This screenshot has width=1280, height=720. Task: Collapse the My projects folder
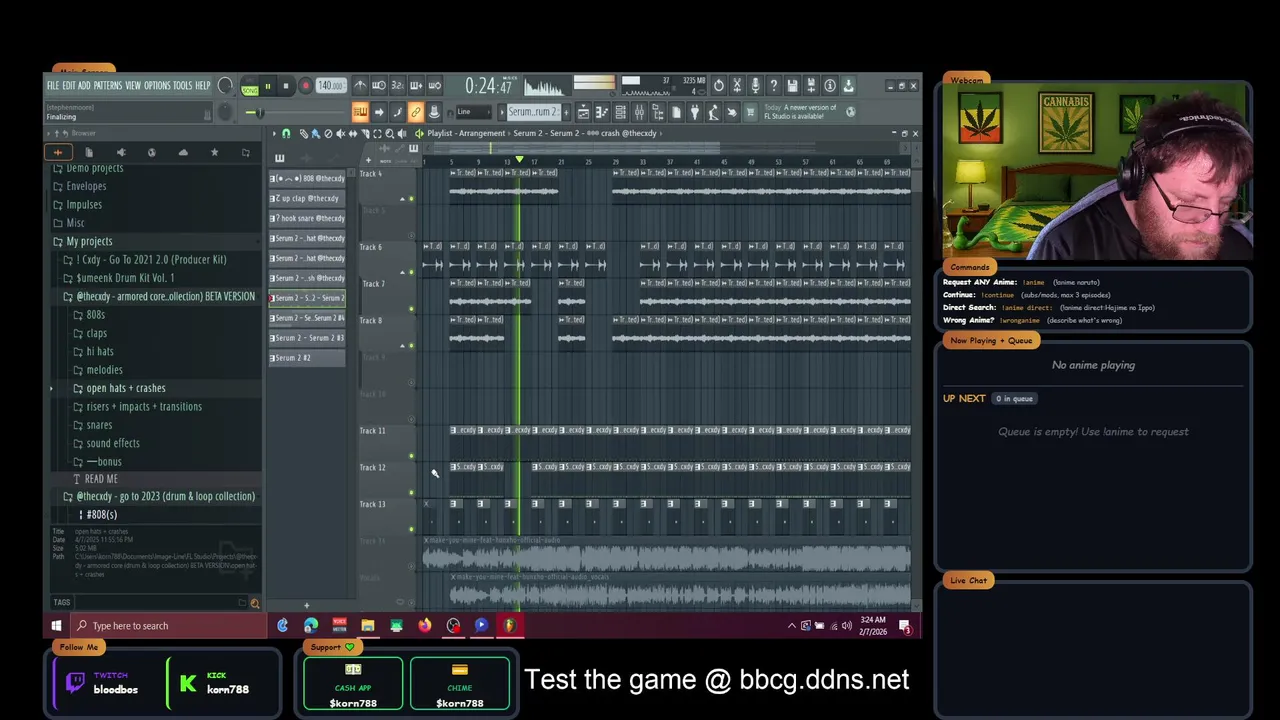coord(88,241)
